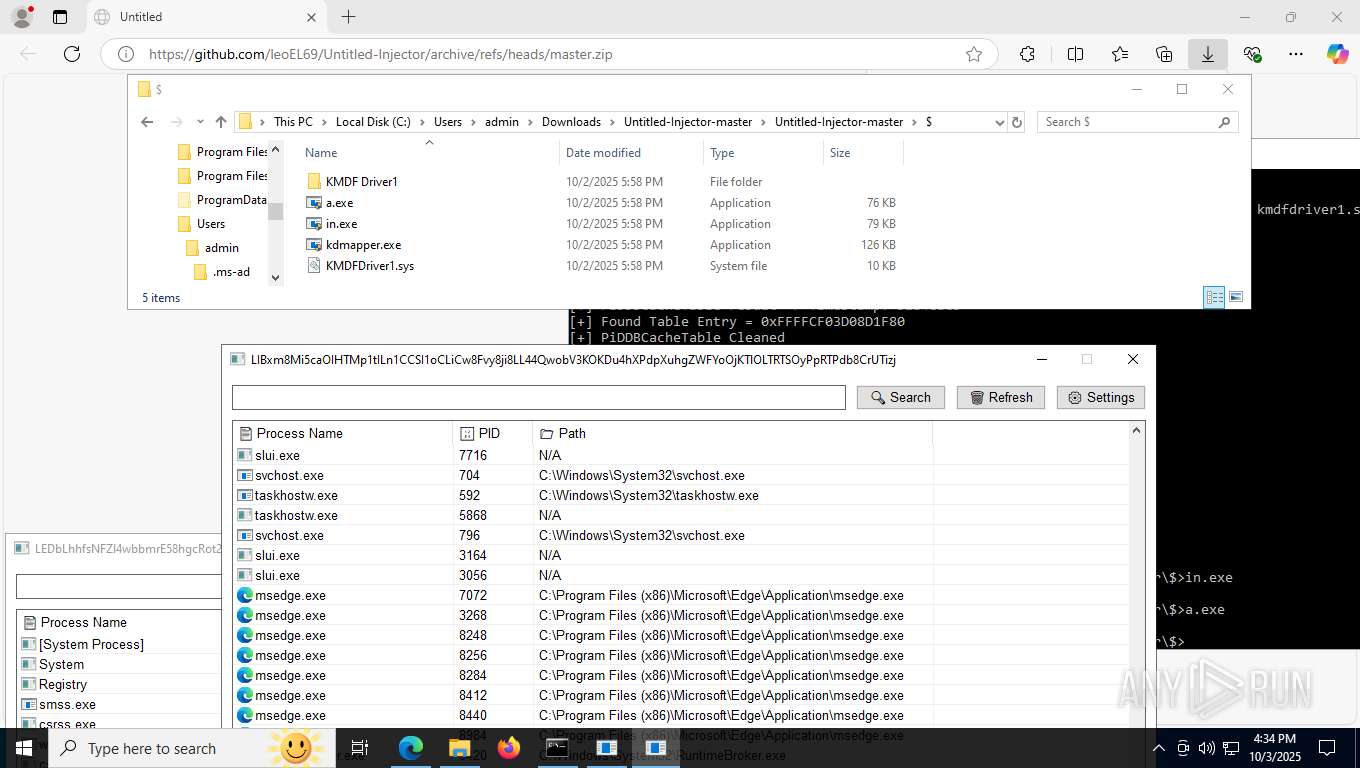Image resolution: width=1360 pixels, height=768 pixels.
Task: Select the .ms-ad folder in tree
Action: pyautogui.click(x=222, y=272)
